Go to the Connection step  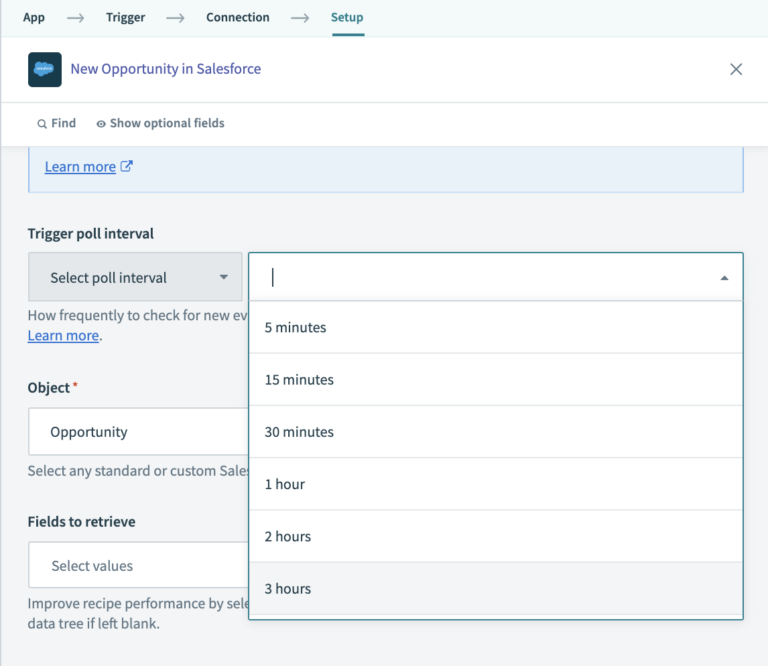point(238,18)
